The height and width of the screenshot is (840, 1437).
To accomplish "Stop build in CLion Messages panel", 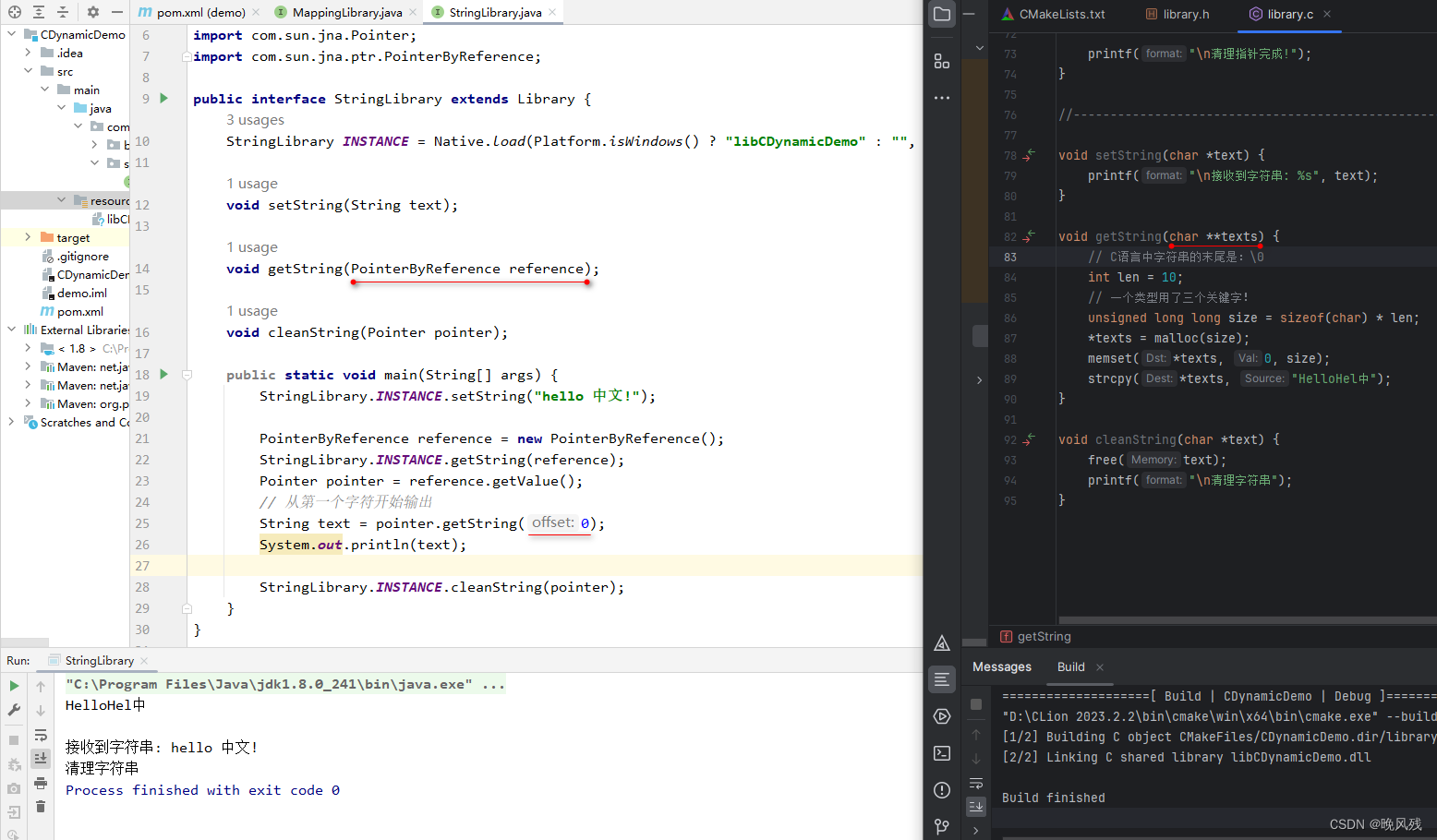I will pyautogui.click(x=976, y=704).
